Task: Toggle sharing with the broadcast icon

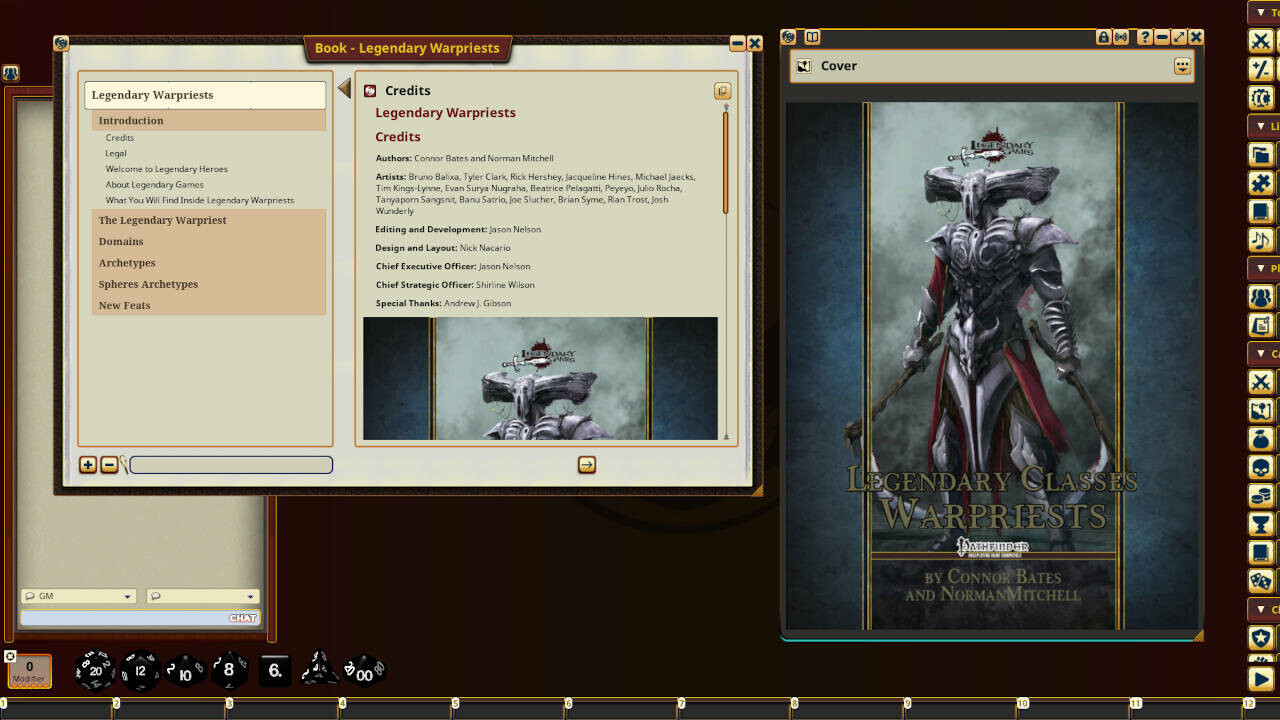Action: coord(1123,37)
